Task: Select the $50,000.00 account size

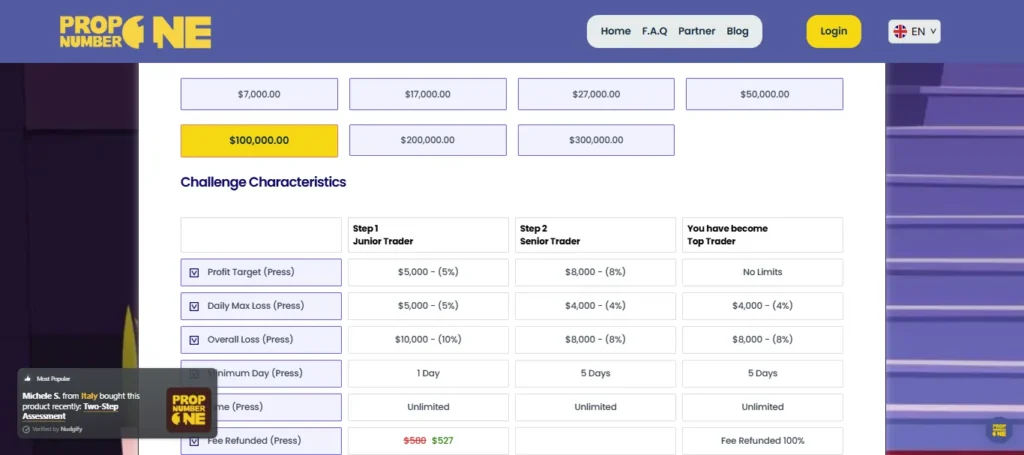Action: (x=765, y=94)
